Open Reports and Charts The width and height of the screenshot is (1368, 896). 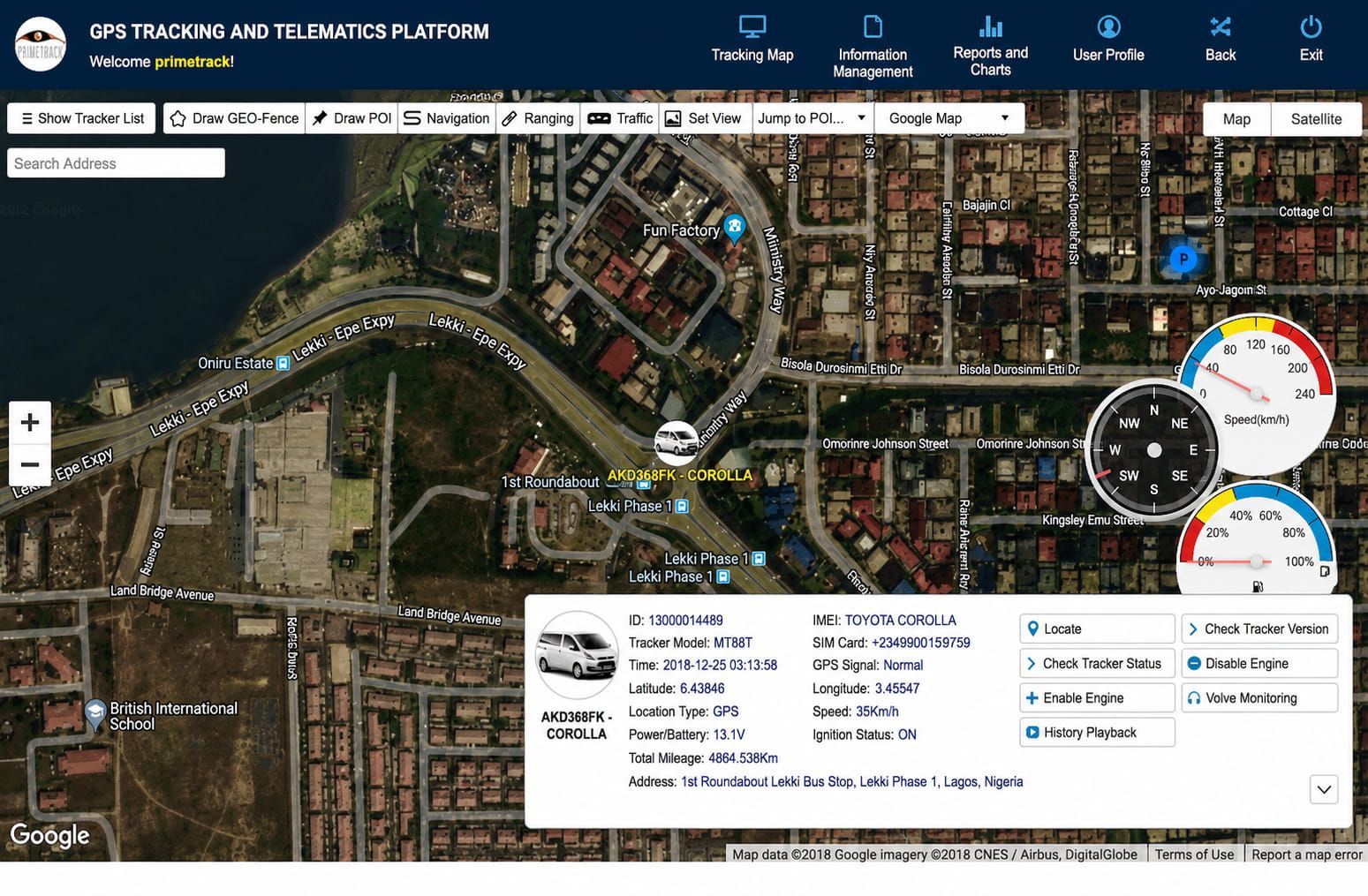coord(990,46)
